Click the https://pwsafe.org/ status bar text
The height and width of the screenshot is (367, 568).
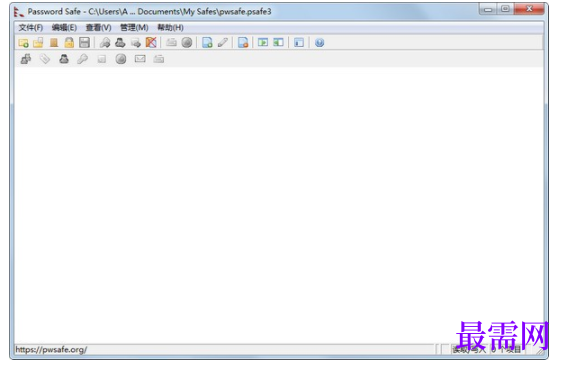tap(51, 350)
